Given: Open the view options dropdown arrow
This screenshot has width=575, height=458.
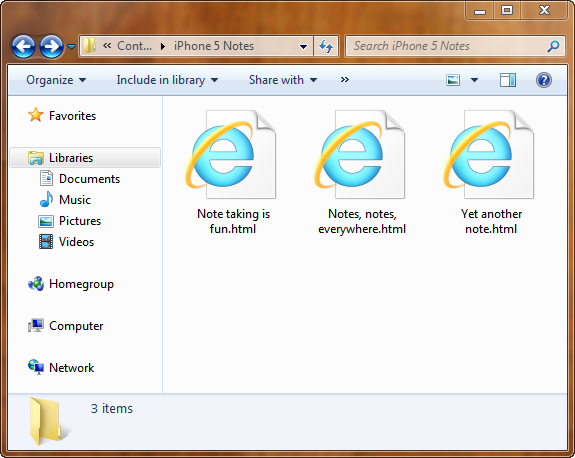Looking at the screenshot, I should [x=474, y=80].
